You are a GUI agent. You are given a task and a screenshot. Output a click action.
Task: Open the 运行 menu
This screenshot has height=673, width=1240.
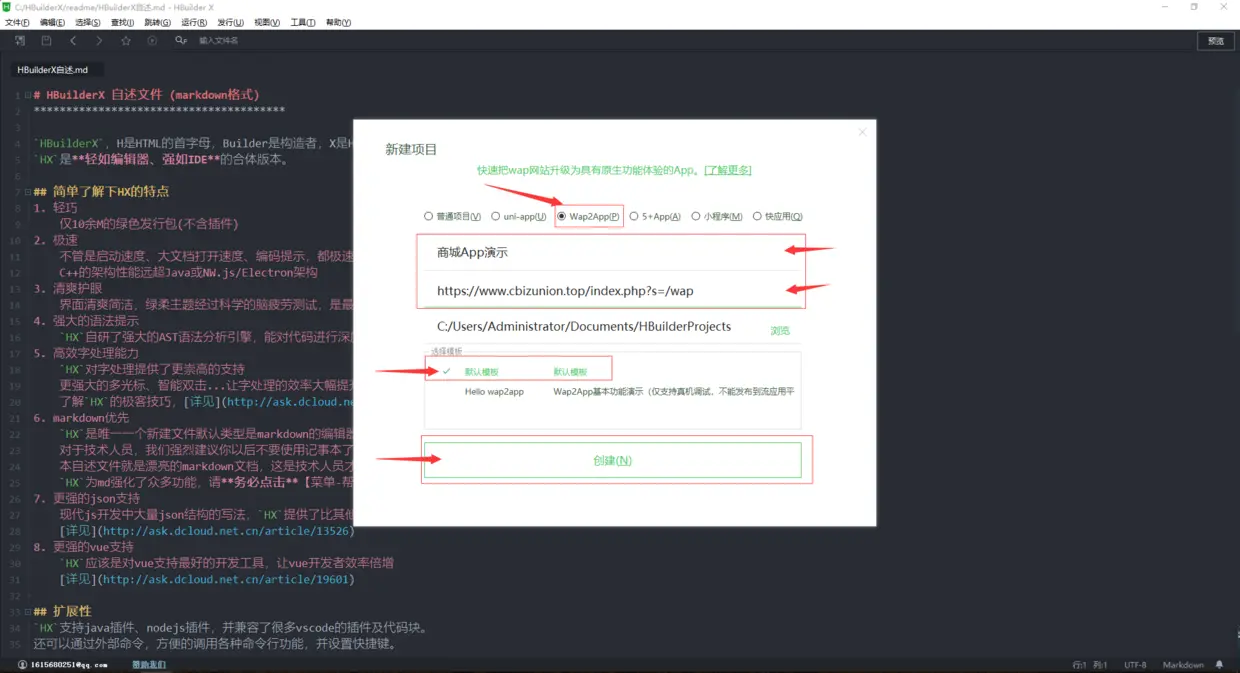click(x=194, y=22)
